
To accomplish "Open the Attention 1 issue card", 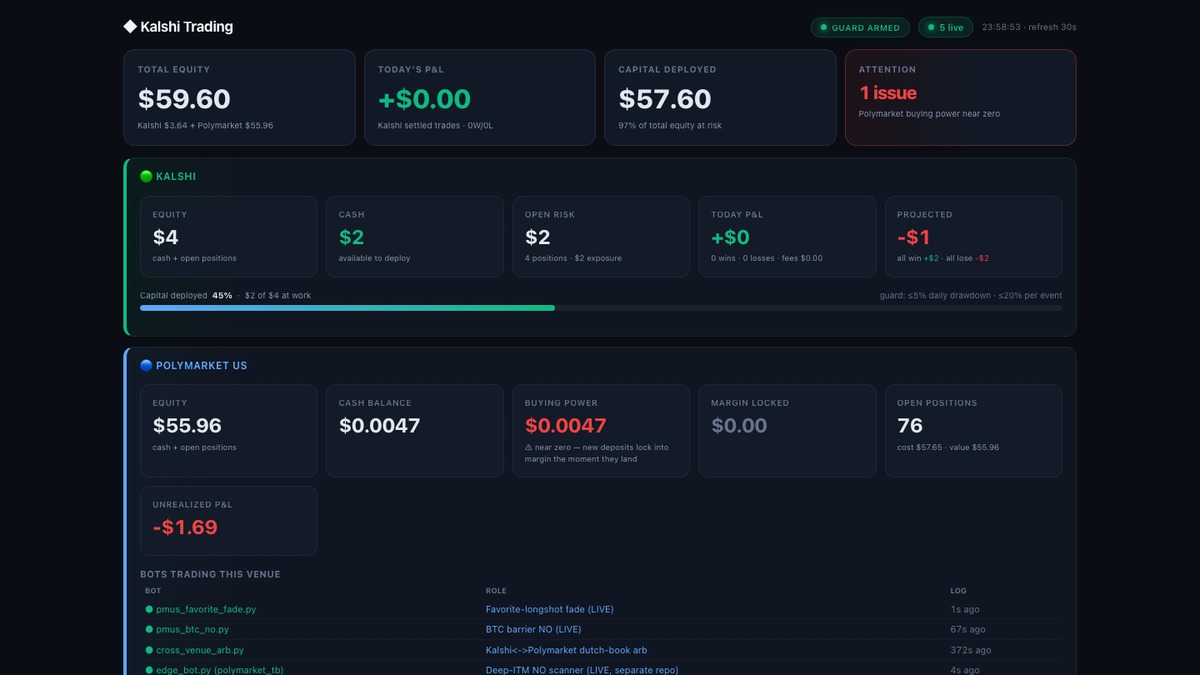I will point(960,98).
